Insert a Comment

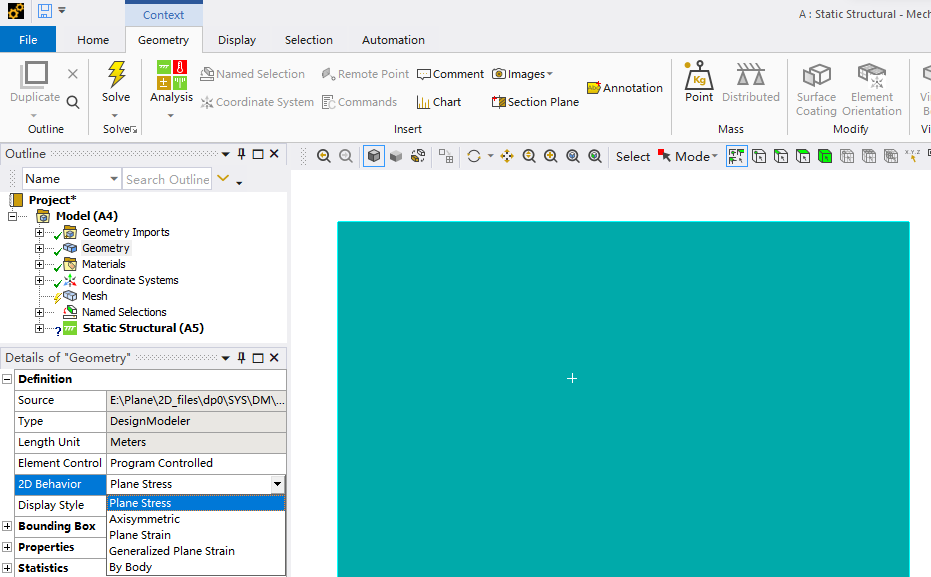click(x=450, y=74)
